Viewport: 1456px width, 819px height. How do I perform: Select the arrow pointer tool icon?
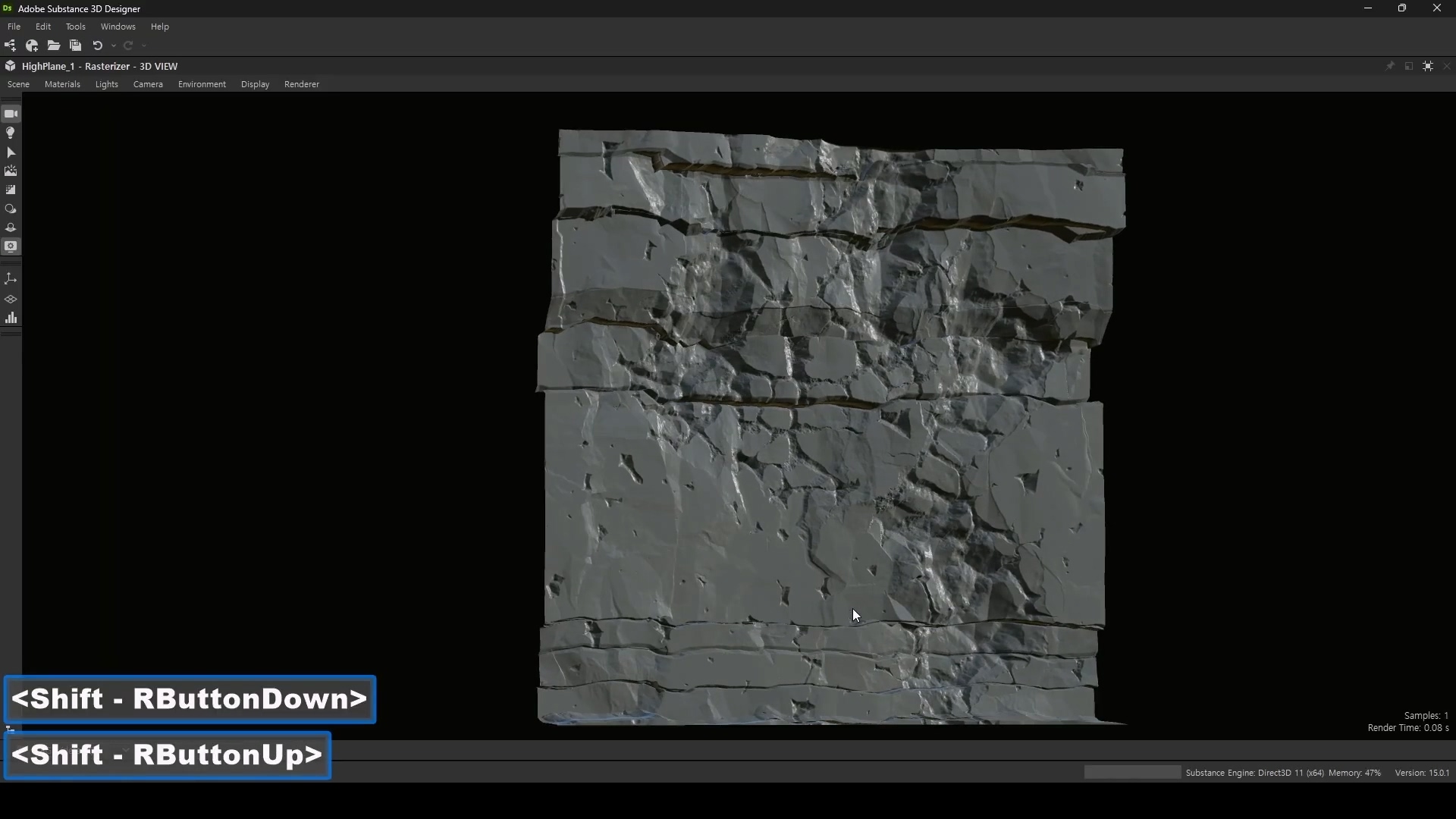(11, 152)
